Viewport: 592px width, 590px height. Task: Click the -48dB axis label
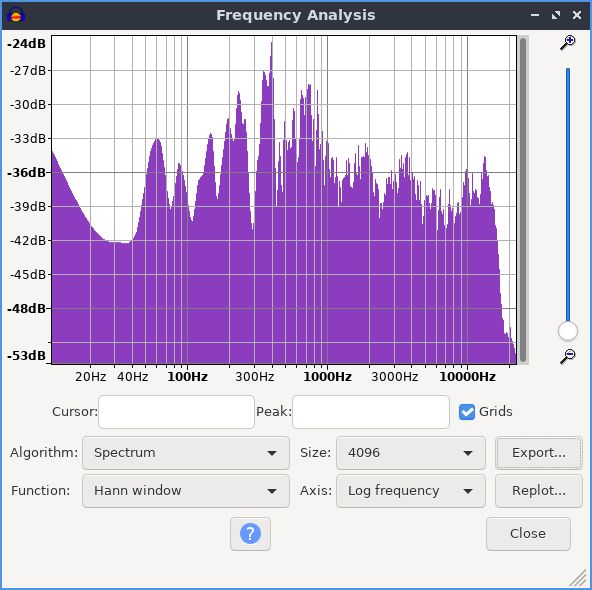[x=26, y=309]
